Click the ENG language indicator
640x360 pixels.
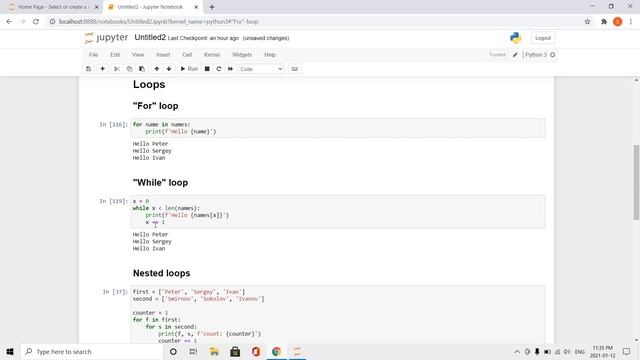point(580,351)
